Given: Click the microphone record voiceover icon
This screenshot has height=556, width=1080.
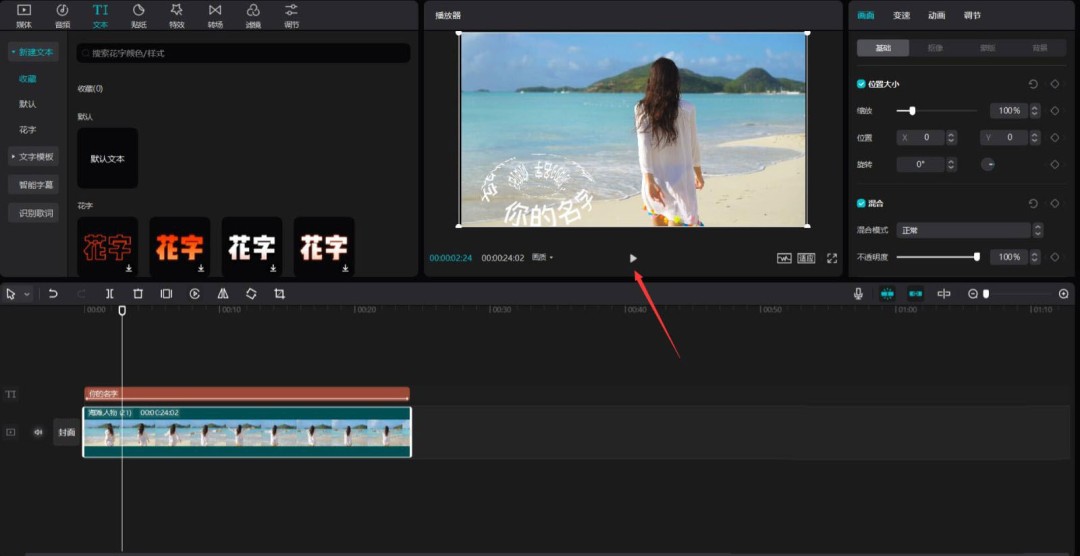Looking at the screenshot, I should click(858, 294).
